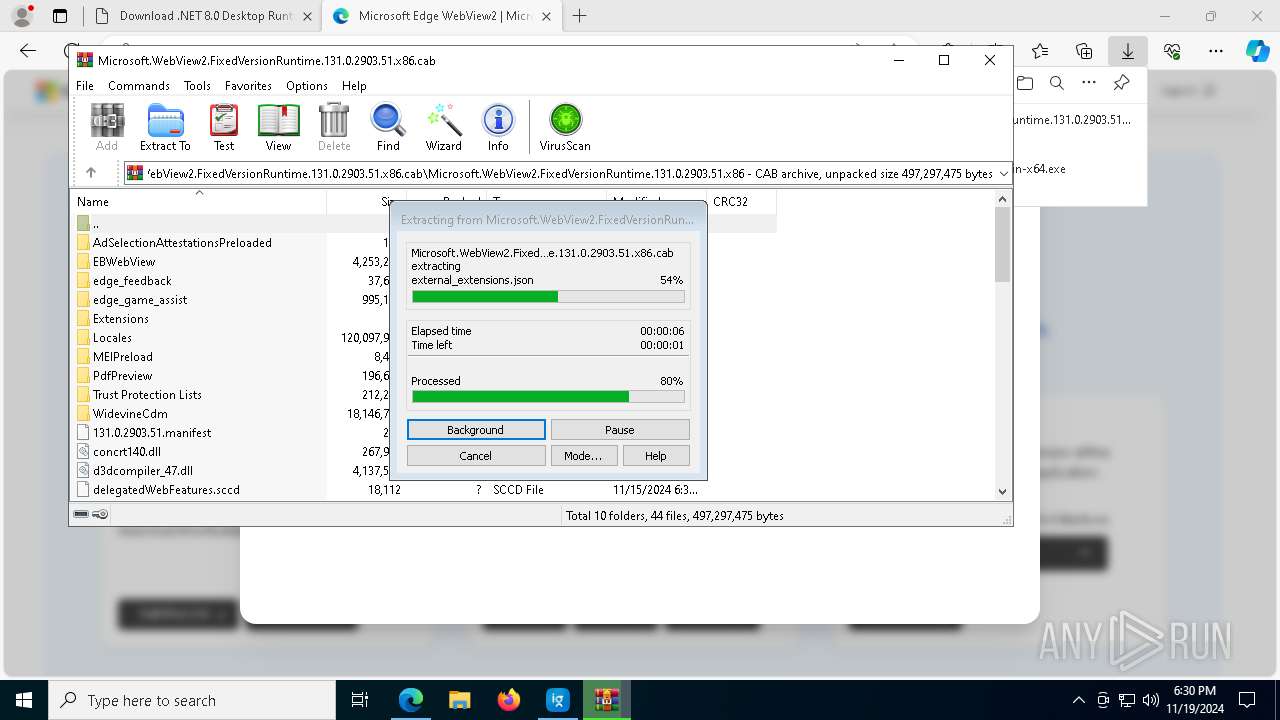
Task: Open Edge settings and more ellipsis
Action: click(x=1215, y=51)
